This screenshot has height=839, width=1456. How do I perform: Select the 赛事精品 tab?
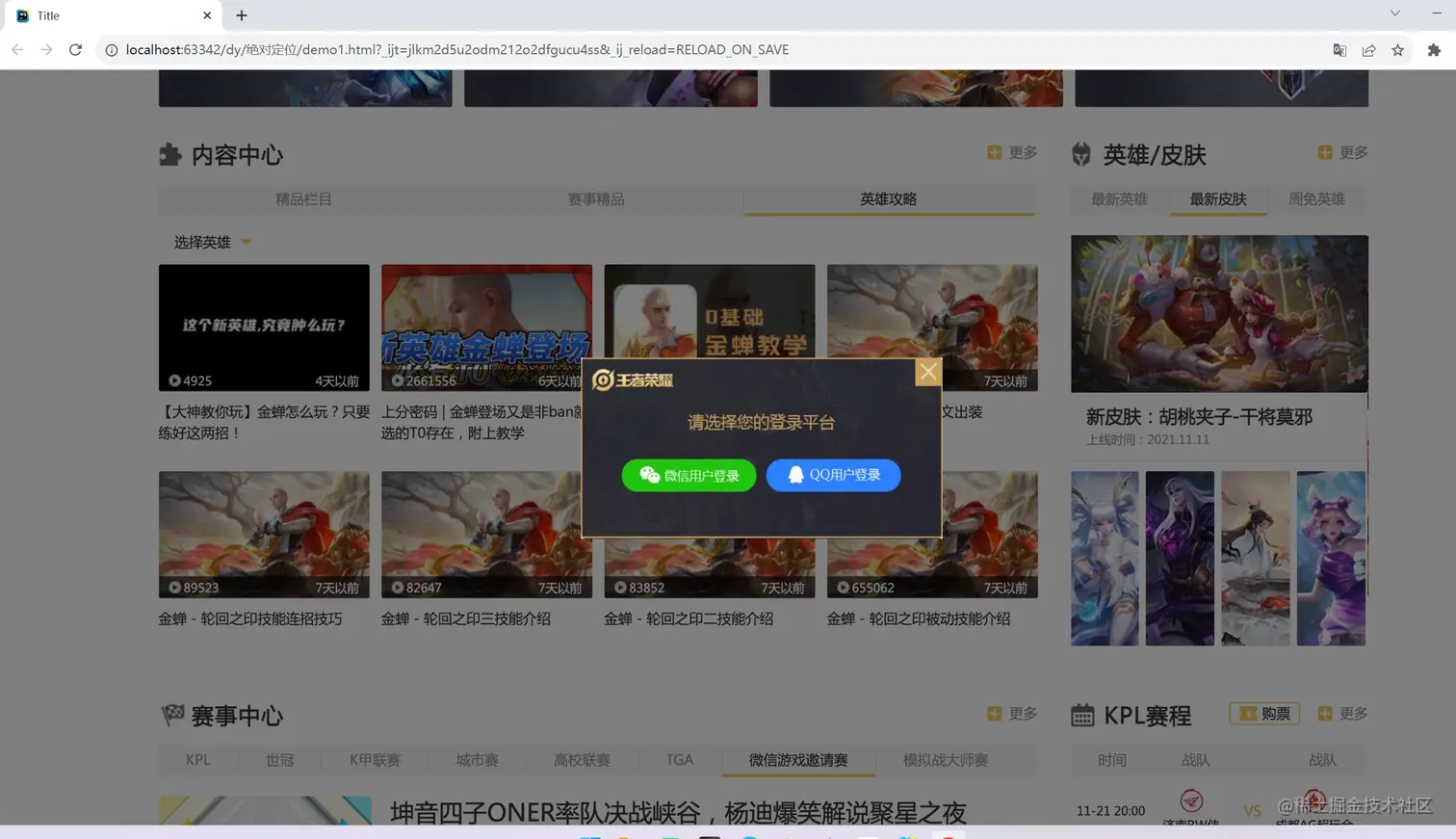pyautogui.click(x=596, y=199)
